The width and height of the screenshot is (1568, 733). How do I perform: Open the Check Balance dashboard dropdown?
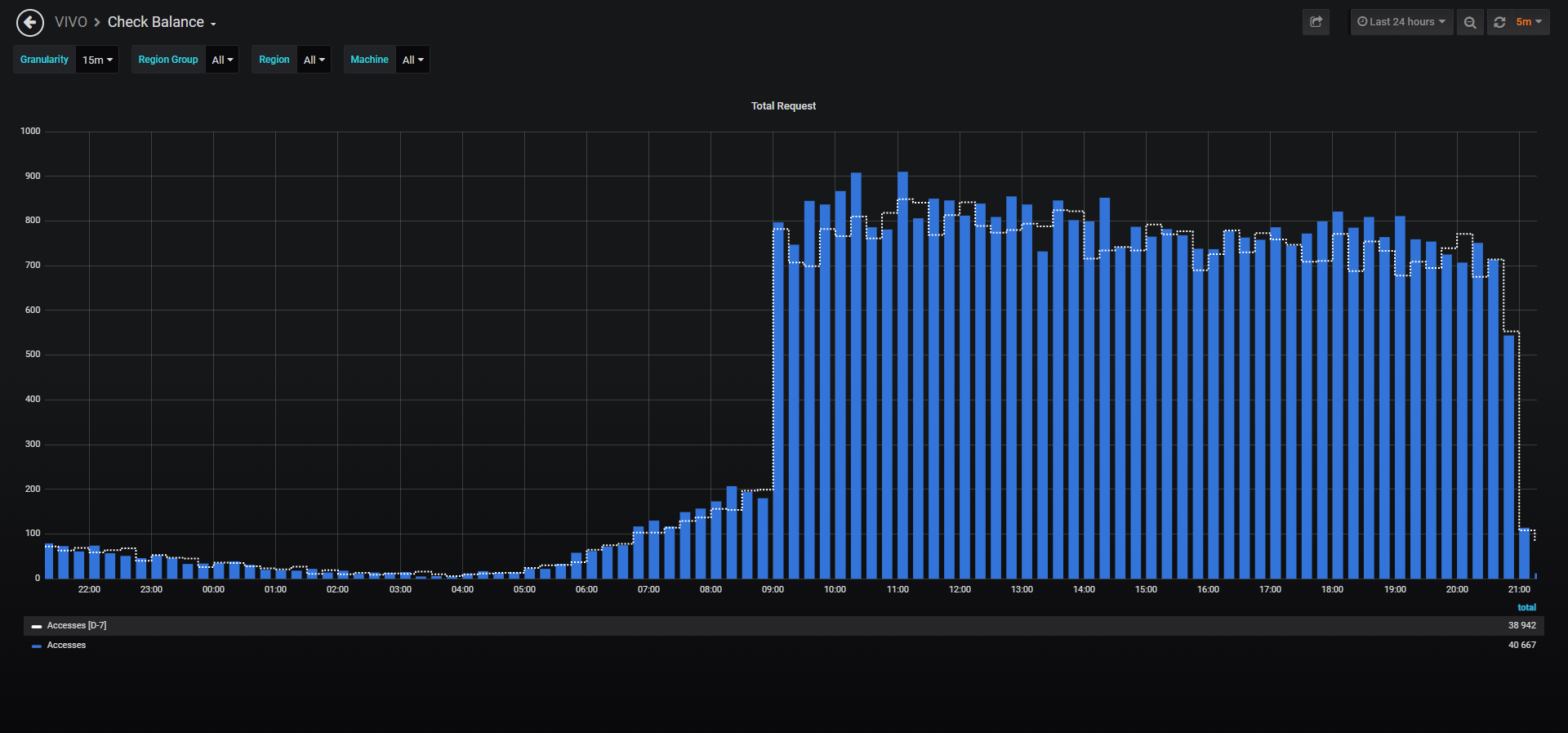[x=162, y=22]
